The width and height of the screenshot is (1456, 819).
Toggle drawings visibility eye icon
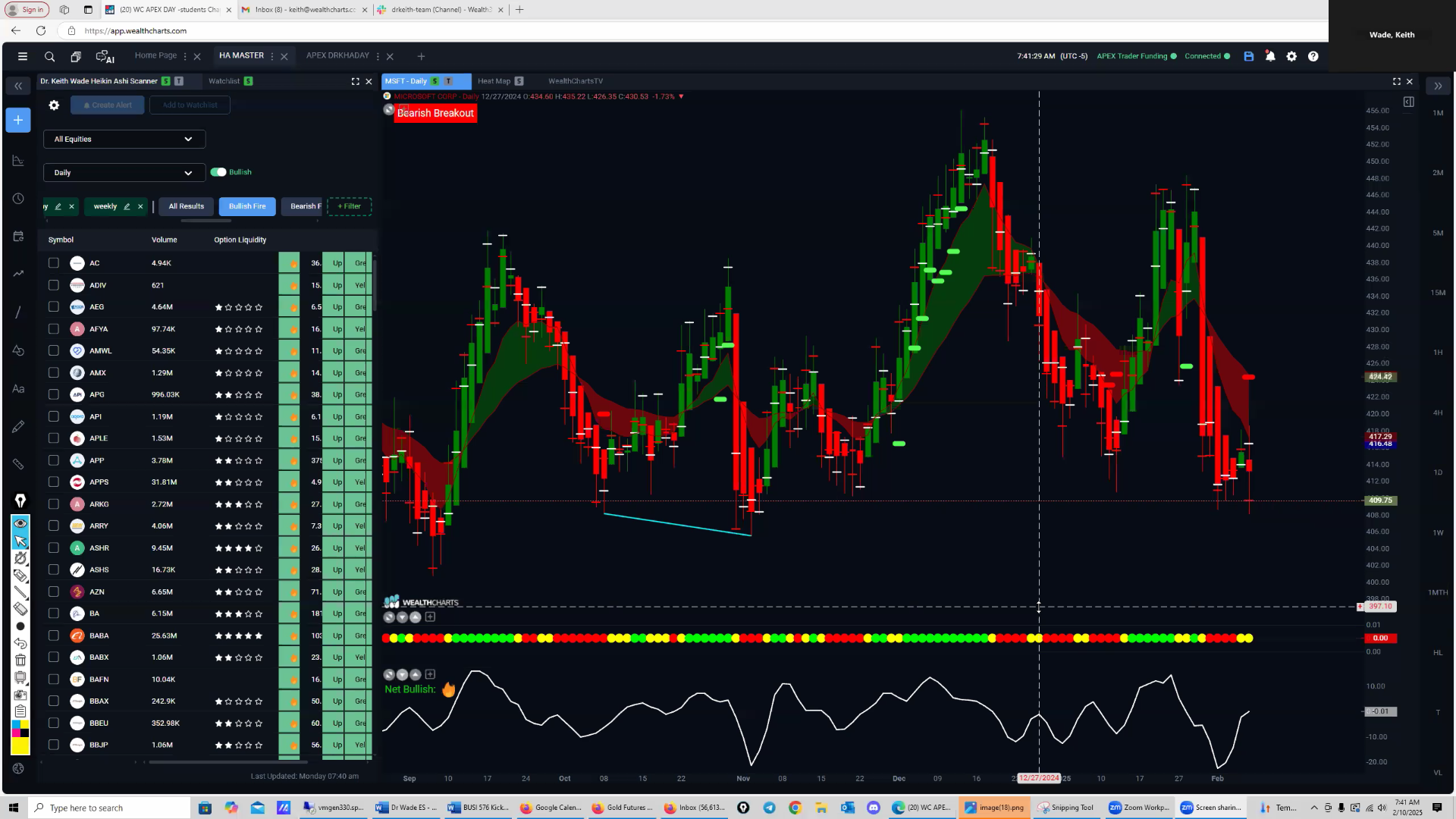tap(20, 523)
